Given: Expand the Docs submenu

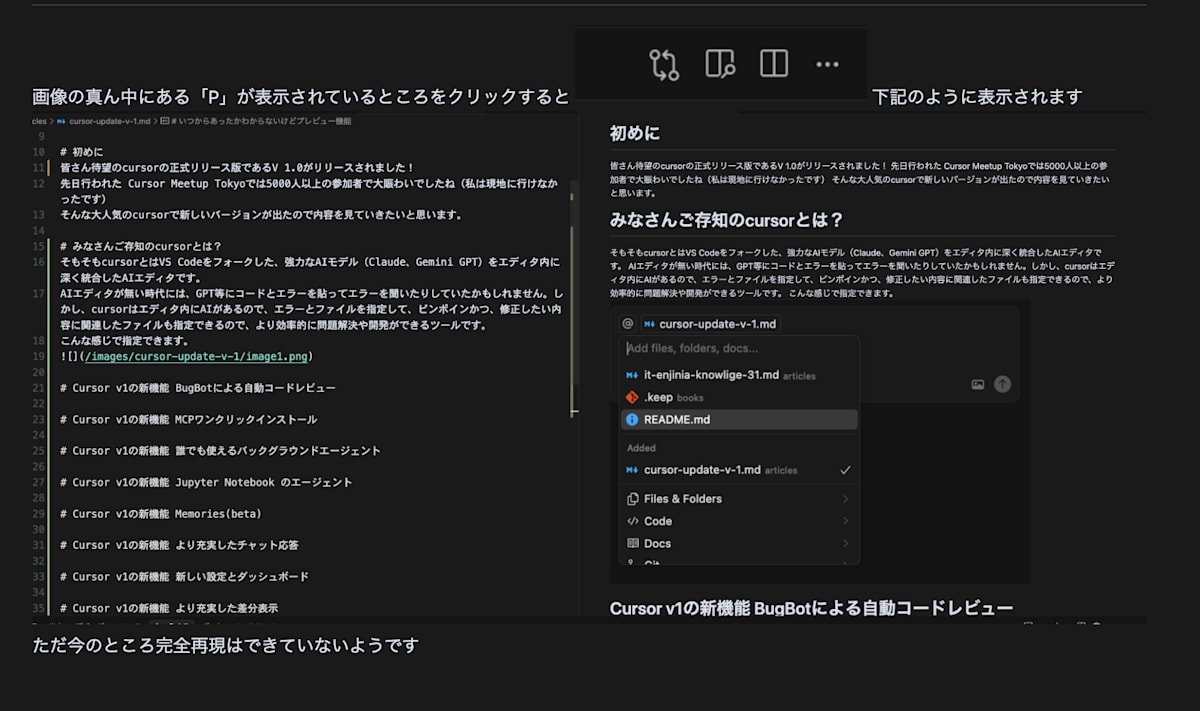Looking at the screenshot, I should click(739, 543).
